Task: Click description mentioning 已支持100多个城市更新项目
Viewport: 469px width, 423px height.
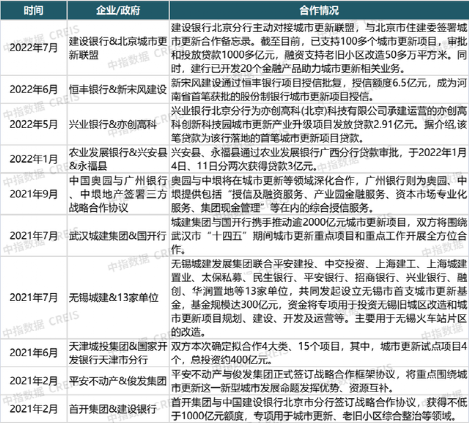Action: tap(319, 48)
